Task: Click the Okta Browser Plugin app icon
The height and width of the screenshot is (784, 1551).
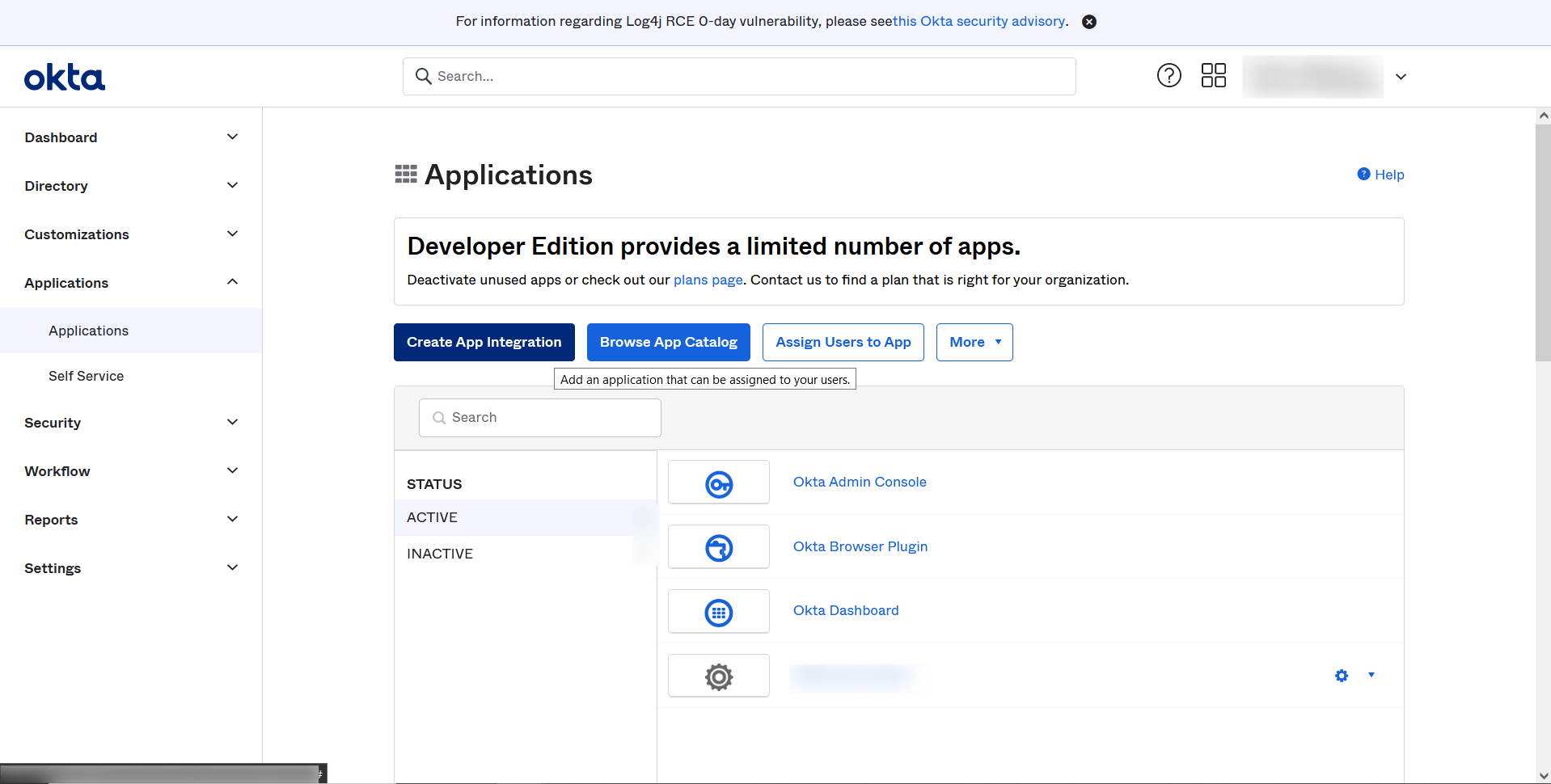Action: coord(718,547)
